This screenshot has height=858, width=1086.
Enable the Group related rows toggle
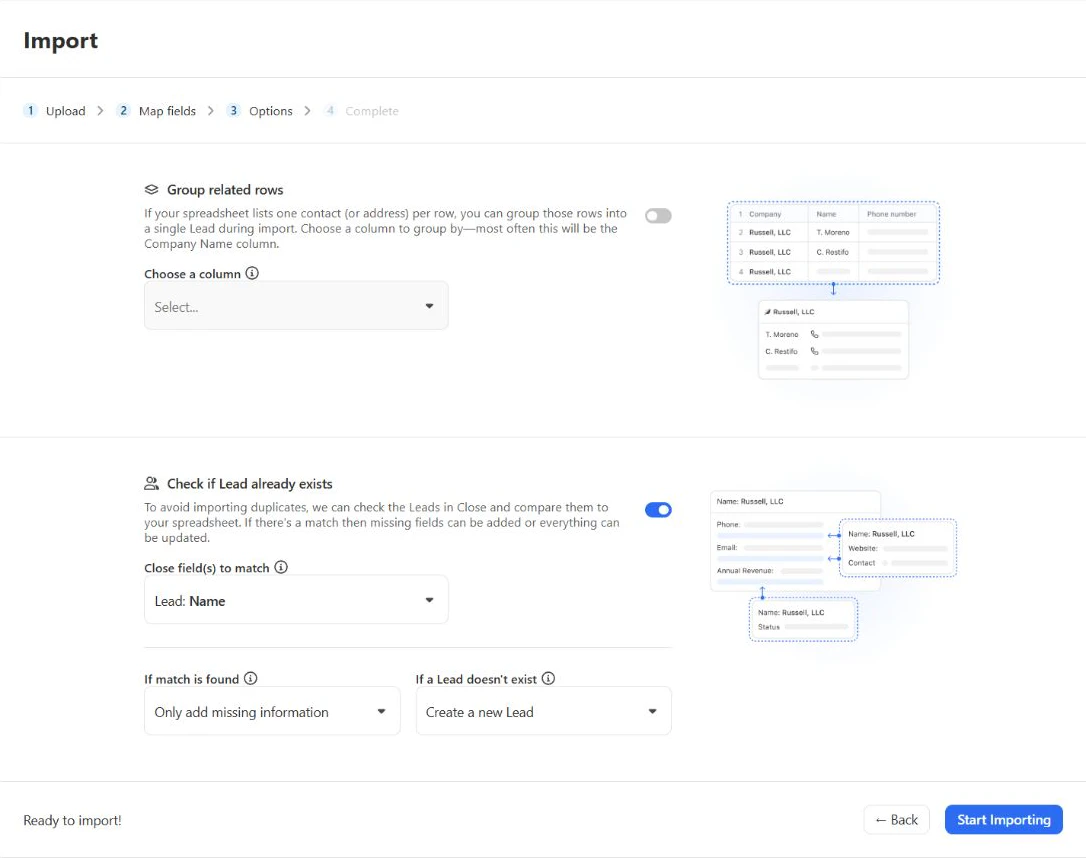point(658,216)
